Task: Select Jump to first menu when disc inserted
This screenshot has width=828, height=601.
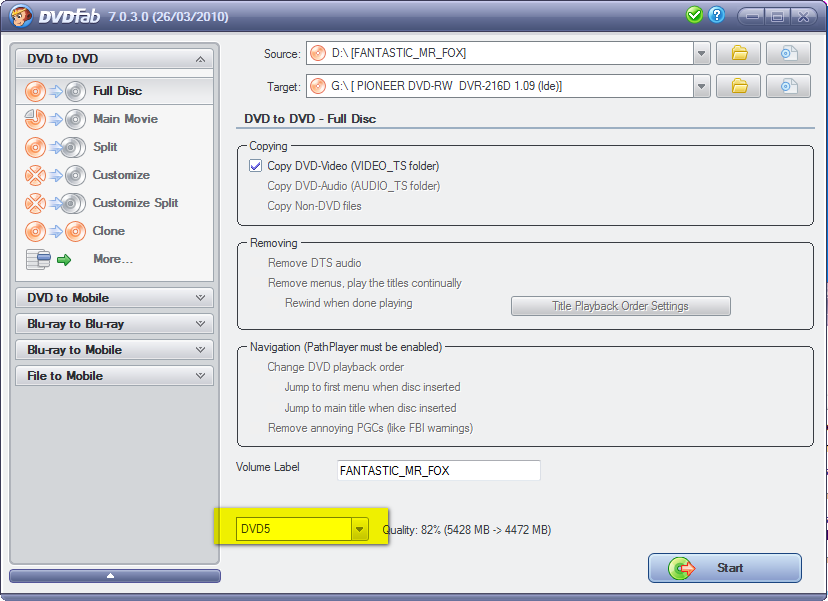Action: click(x=372, y=387)
